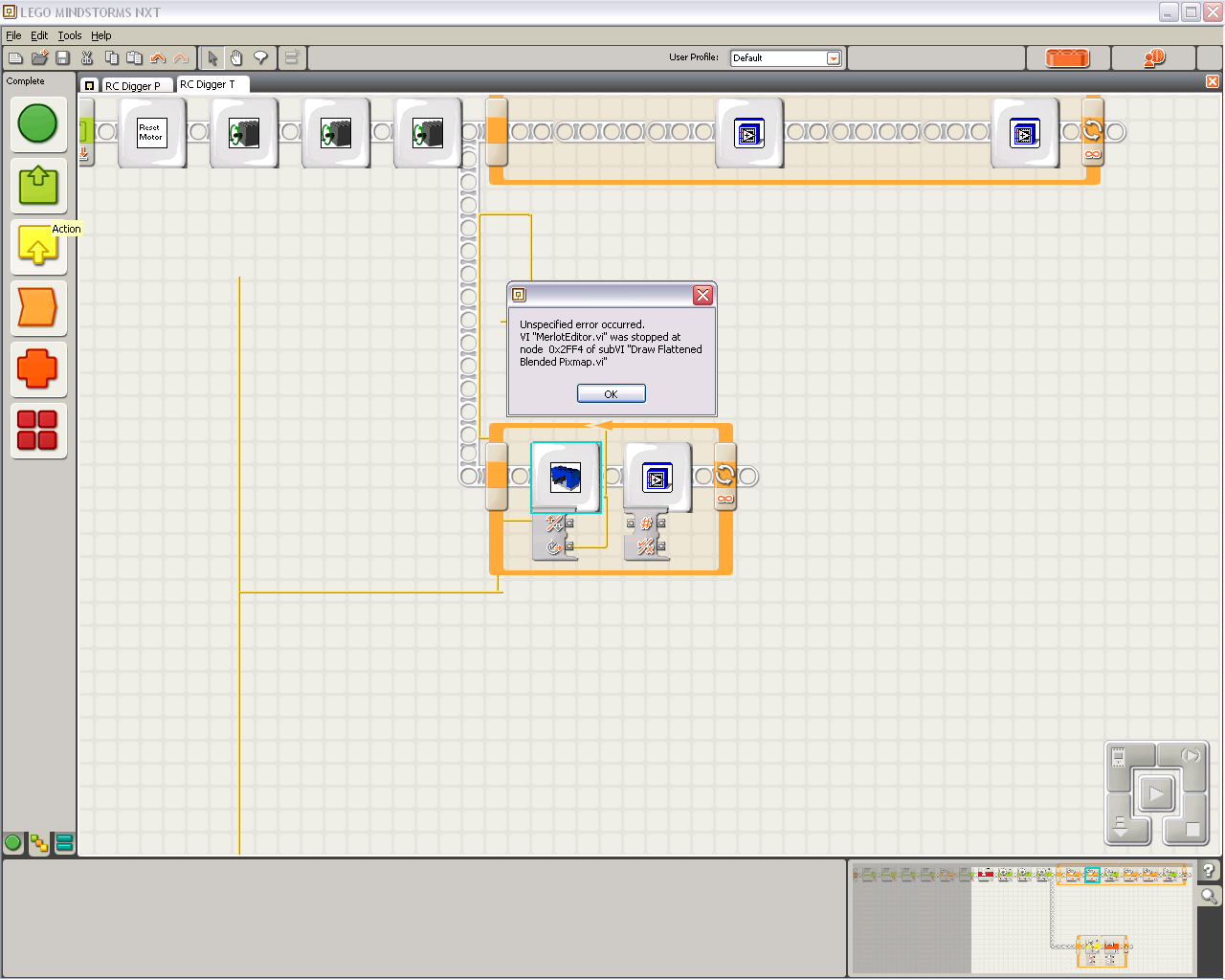Open the orange Flow blocks palette
Screen dimensions: 1225x980
click(38, 308)
